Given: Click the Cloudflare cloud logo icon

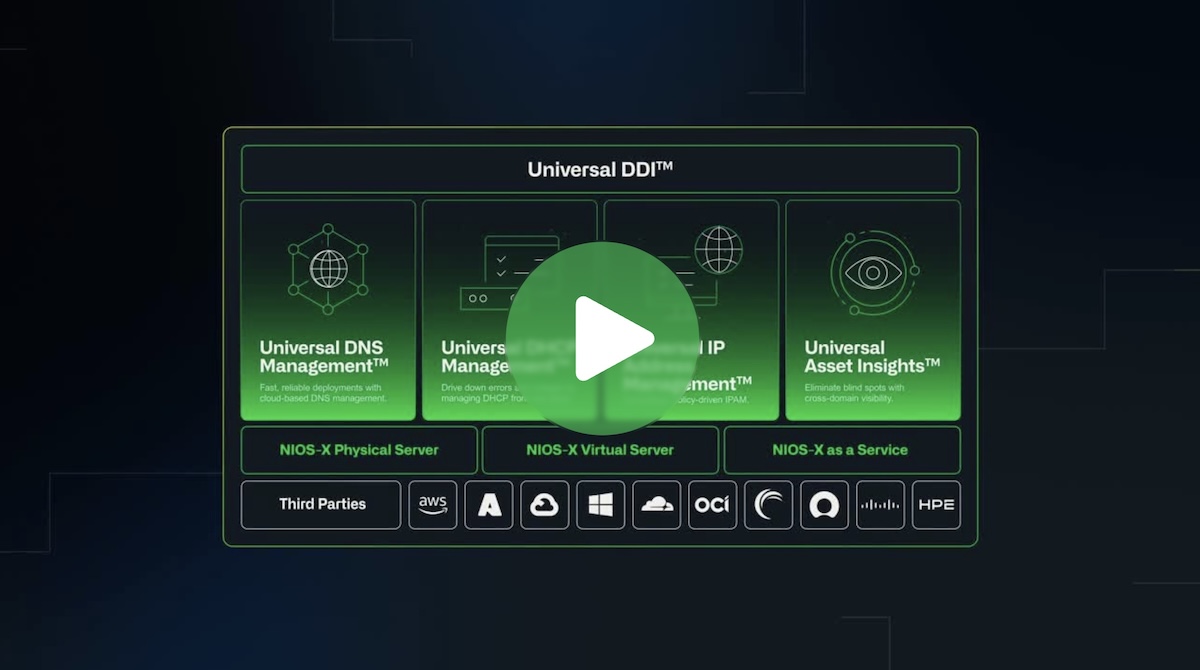Looking at the screenshot, I should click(657, 505).
